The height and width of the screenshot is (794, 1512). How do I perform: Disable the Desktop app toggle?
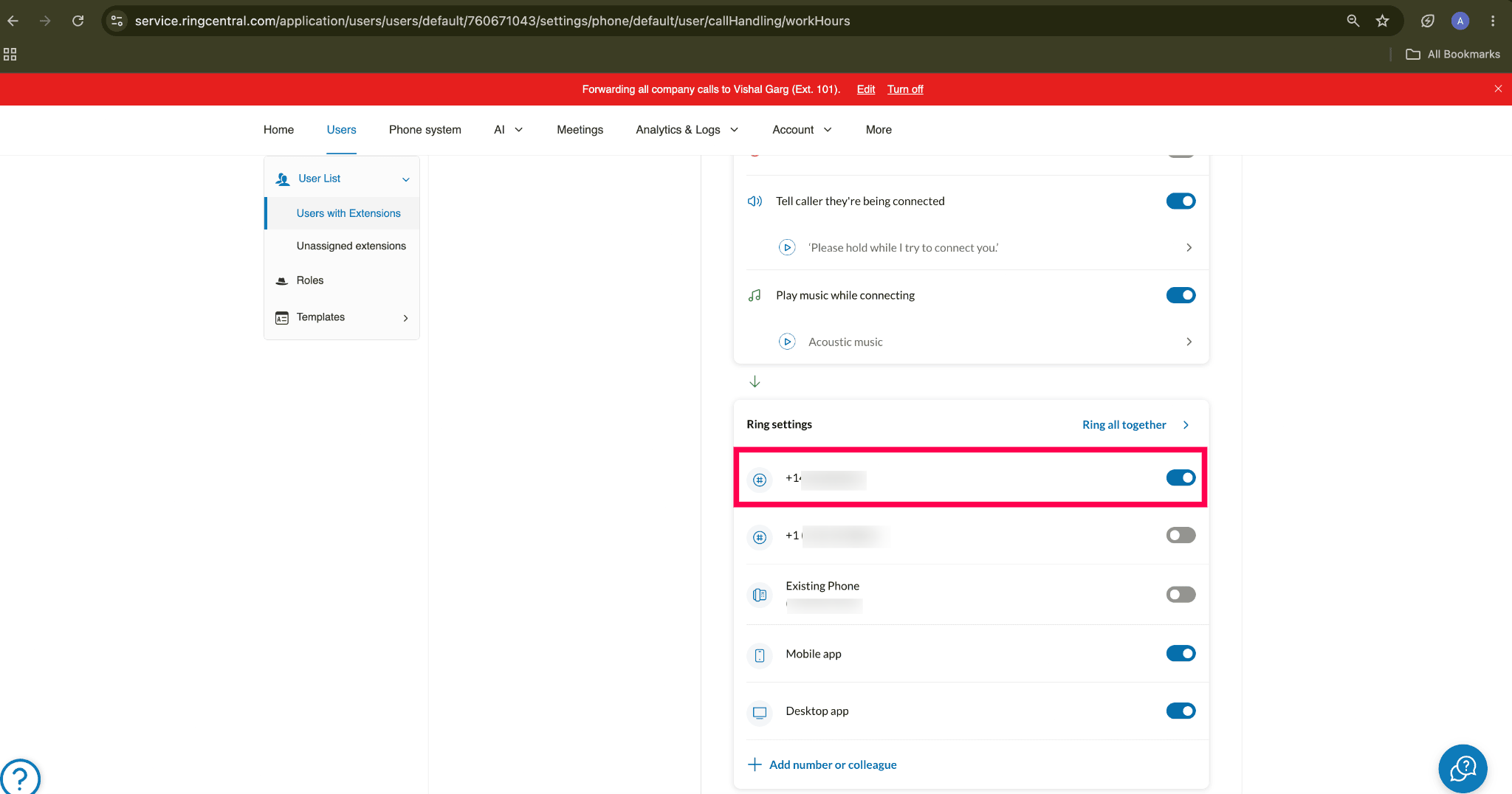click(1181, 711)
